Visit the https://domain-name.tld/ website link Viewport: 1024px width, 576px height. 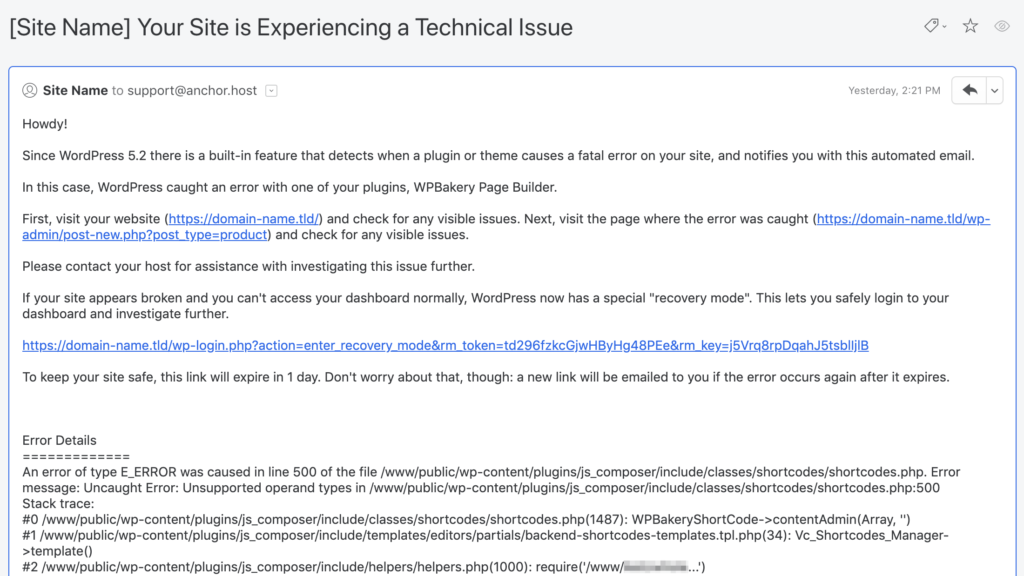pos(244,219)
